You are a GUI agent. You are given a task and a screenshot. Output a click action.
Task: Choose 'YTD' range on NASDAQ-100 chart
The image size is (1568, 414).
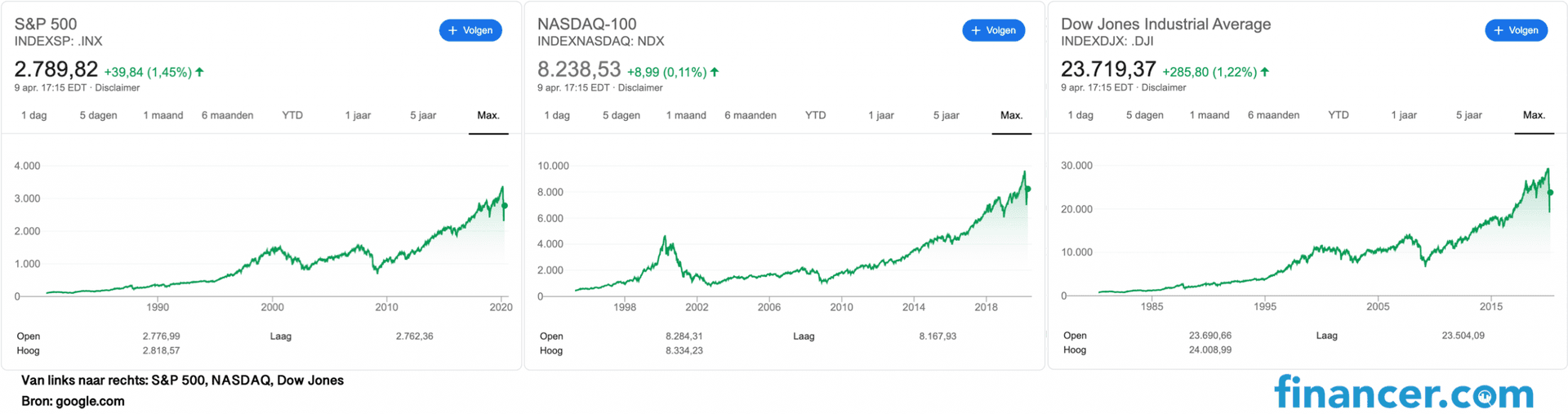point(815,115)
